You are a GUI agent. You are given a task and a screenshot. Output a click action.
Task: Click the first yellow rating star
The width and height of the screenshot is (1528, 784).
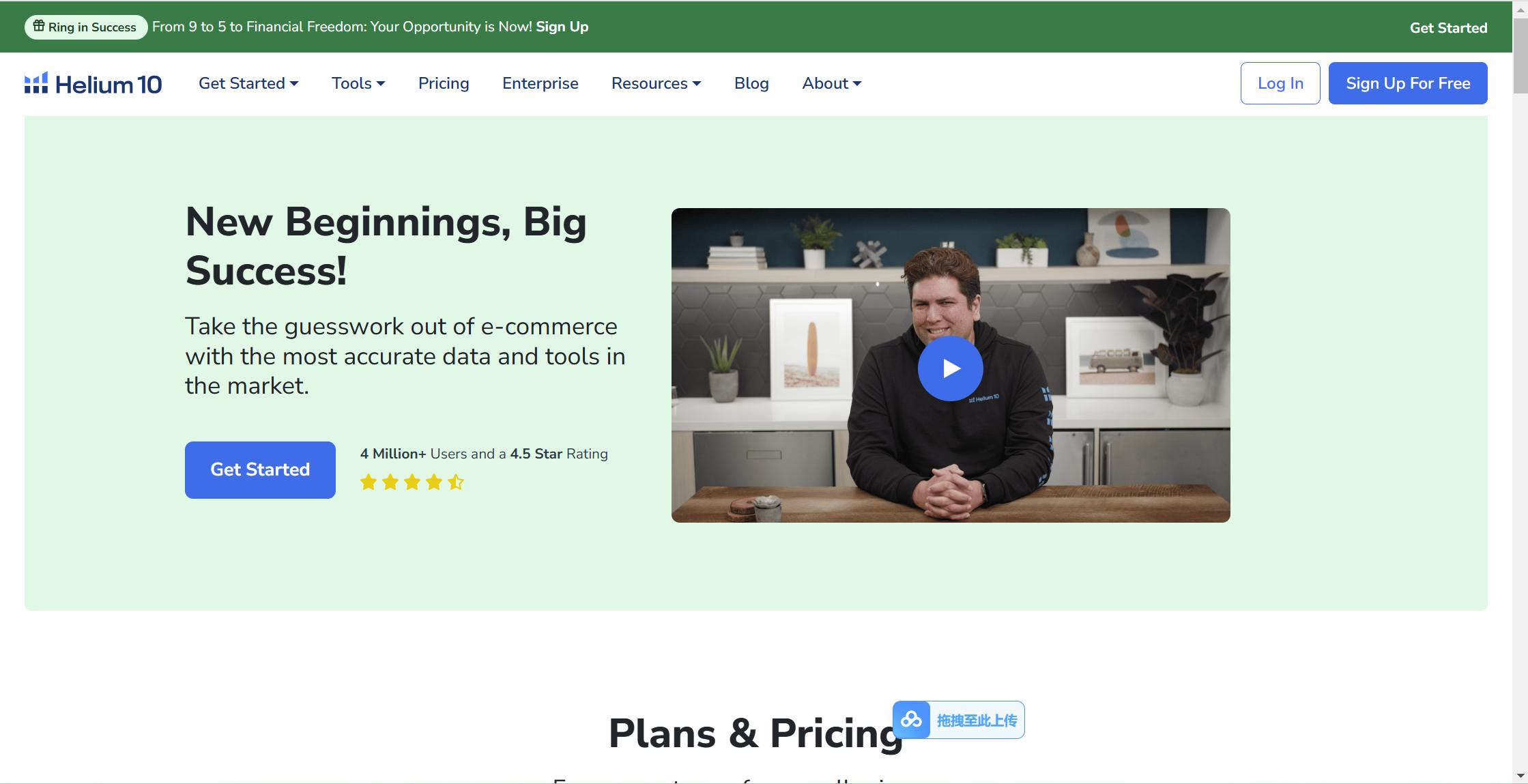tap(369, 482)
